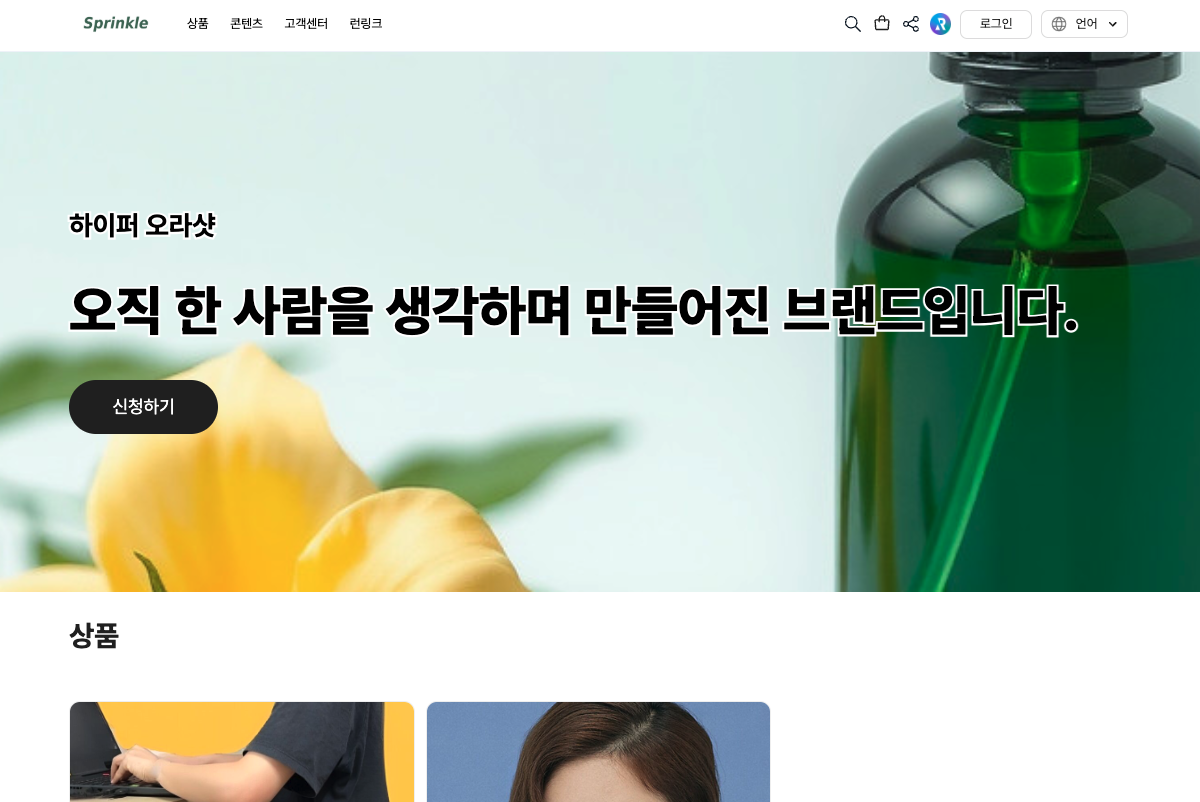This screenshot has width=1200, height=802.
Task: Open the product thumbnail showing a woman
Action: pyautogui.click(x=598, y=752)
